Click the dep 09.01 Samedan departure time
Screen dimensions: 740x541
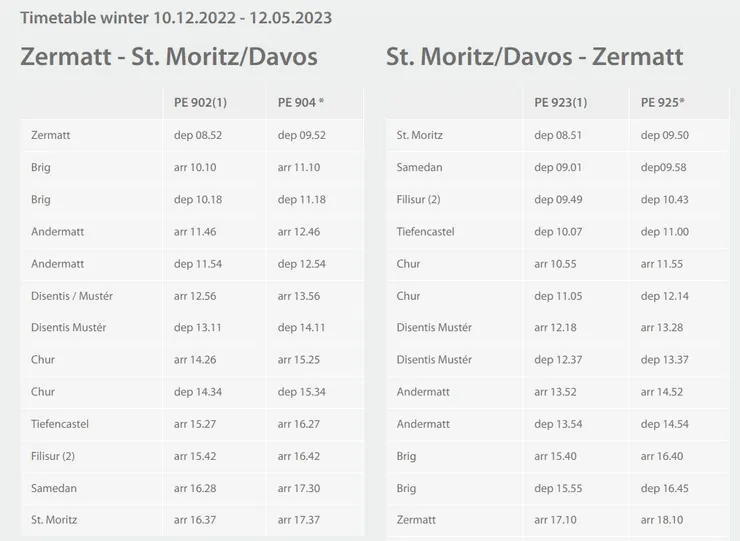coord(558,167)
